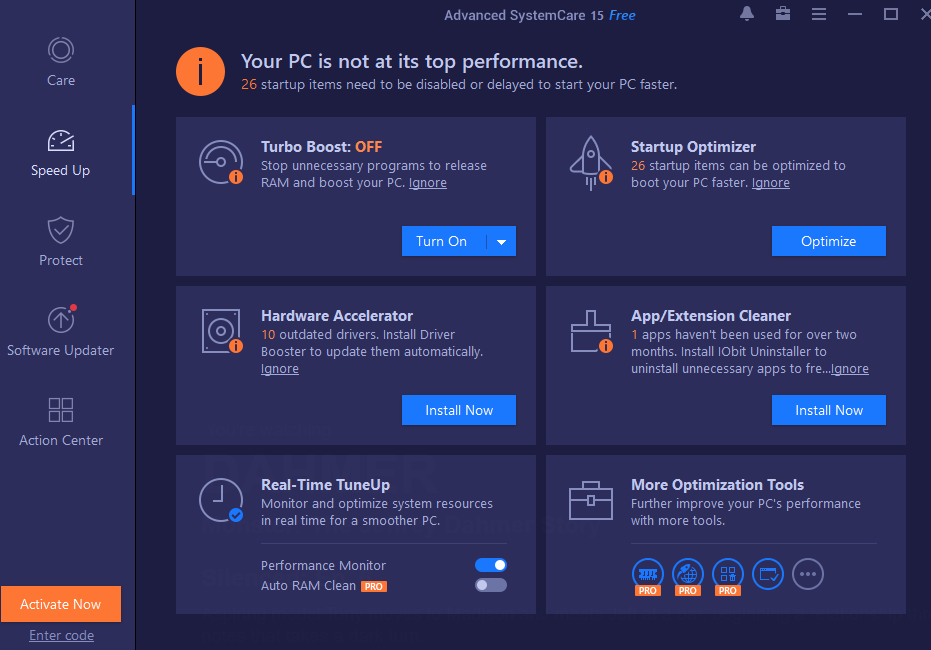Click the Turbo Boost disk icon

pyautogui.click(x=221, y=162)
